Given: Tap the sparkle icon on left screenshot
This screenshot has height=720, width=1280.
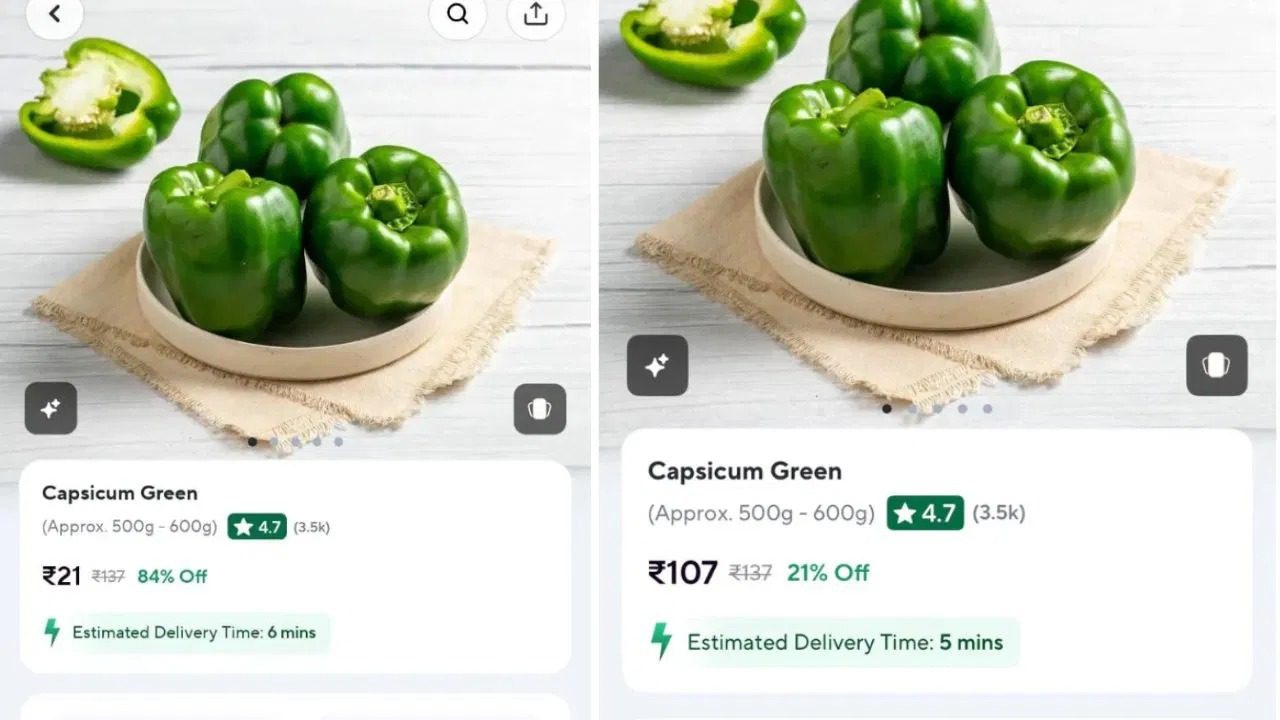Looking at the screenshot, I should [51, 408].
